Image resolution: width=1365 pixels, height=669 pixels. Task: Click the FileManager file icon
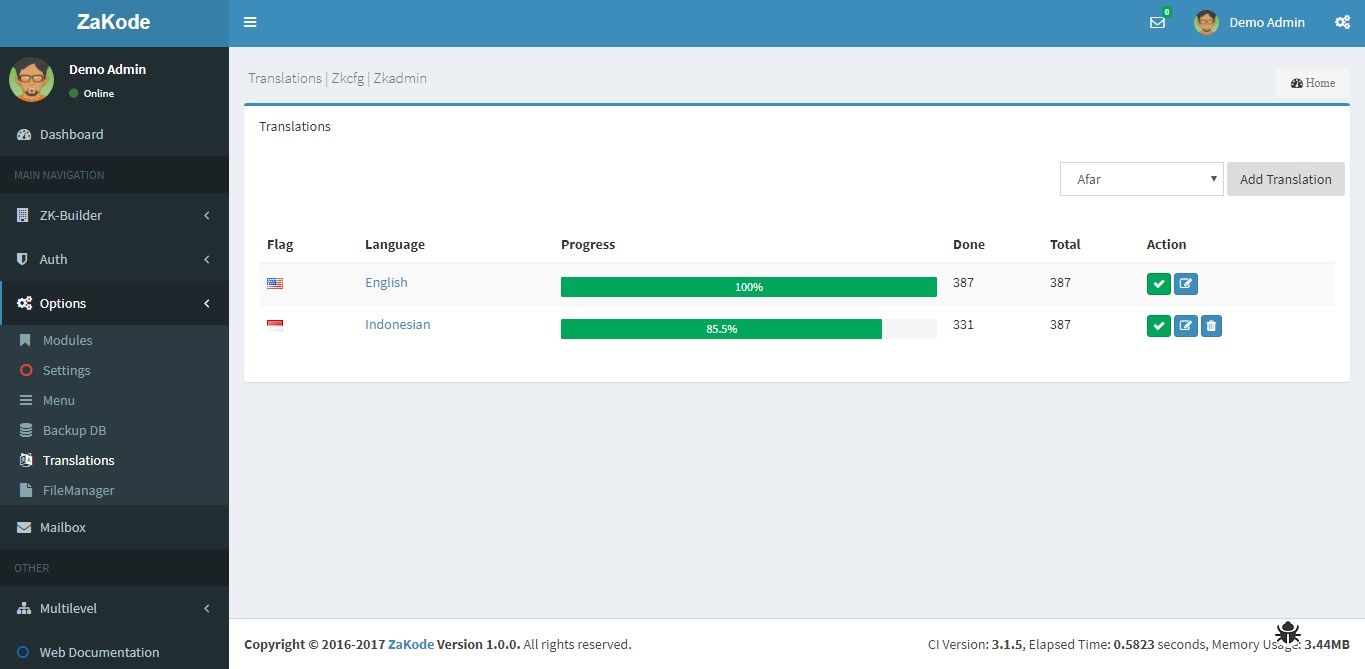coord(26,490)
